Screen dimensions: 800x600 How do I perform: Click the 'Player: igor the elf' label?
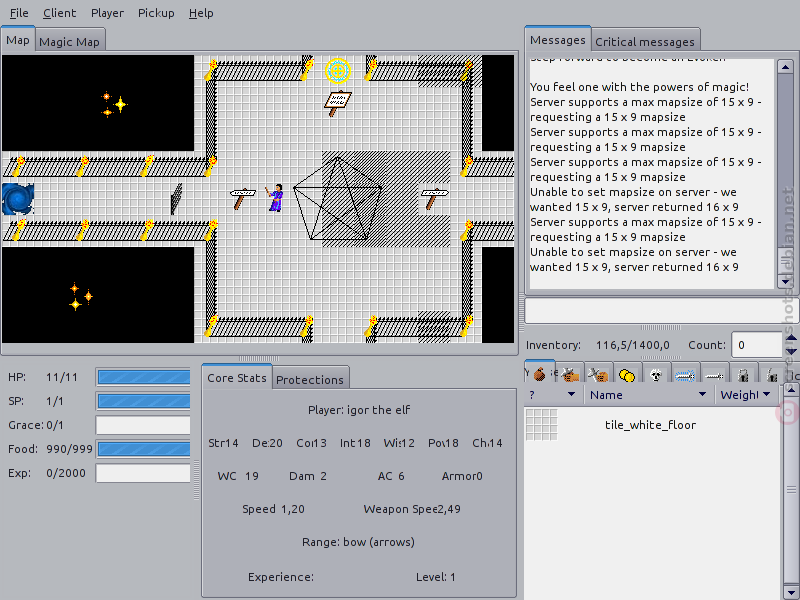(359, 410)
